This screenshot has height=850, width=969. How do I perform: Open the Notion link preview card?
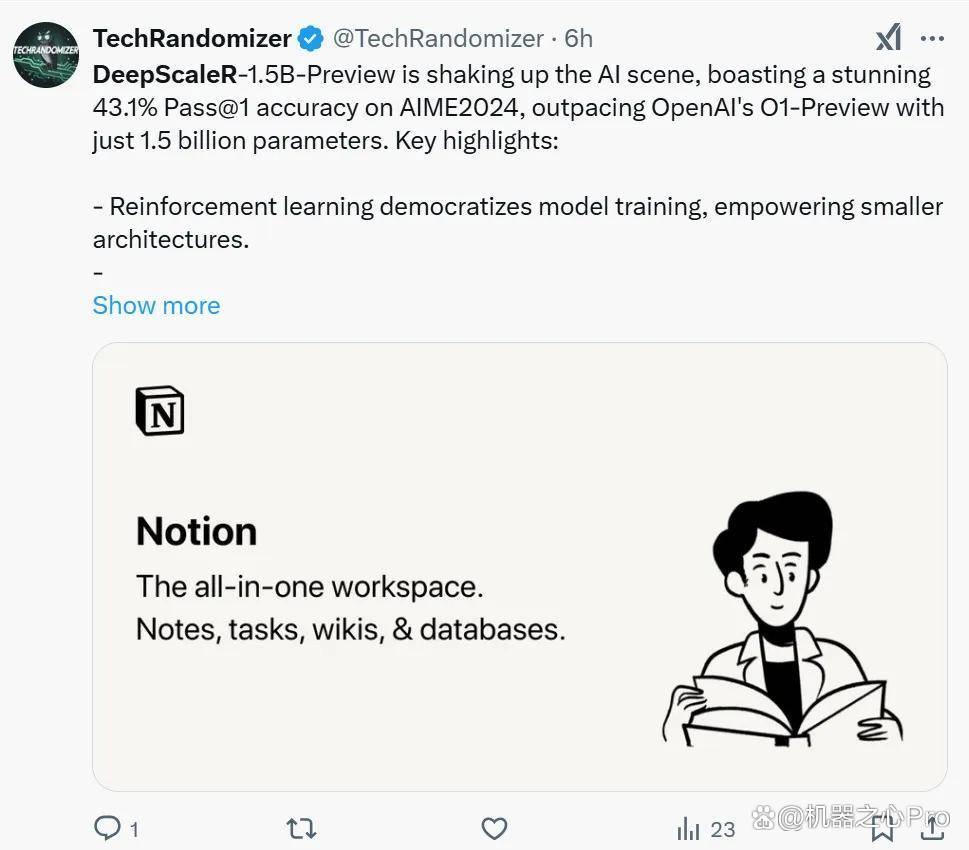pos(520,567)
